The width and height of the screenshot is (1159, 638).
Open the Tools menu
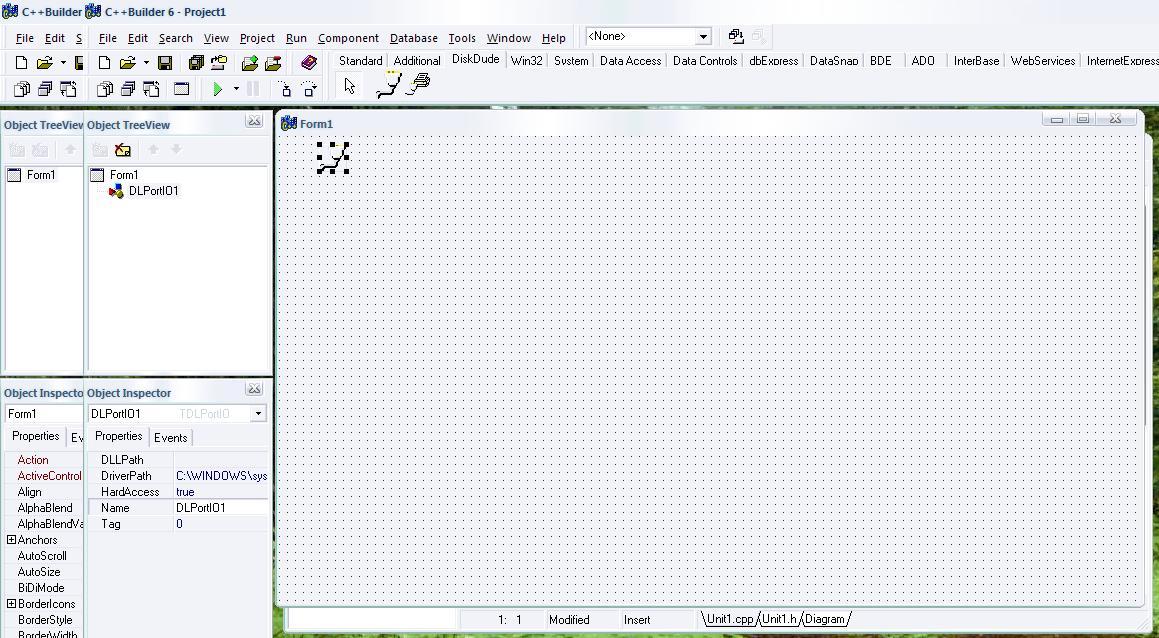click(462, 38)
